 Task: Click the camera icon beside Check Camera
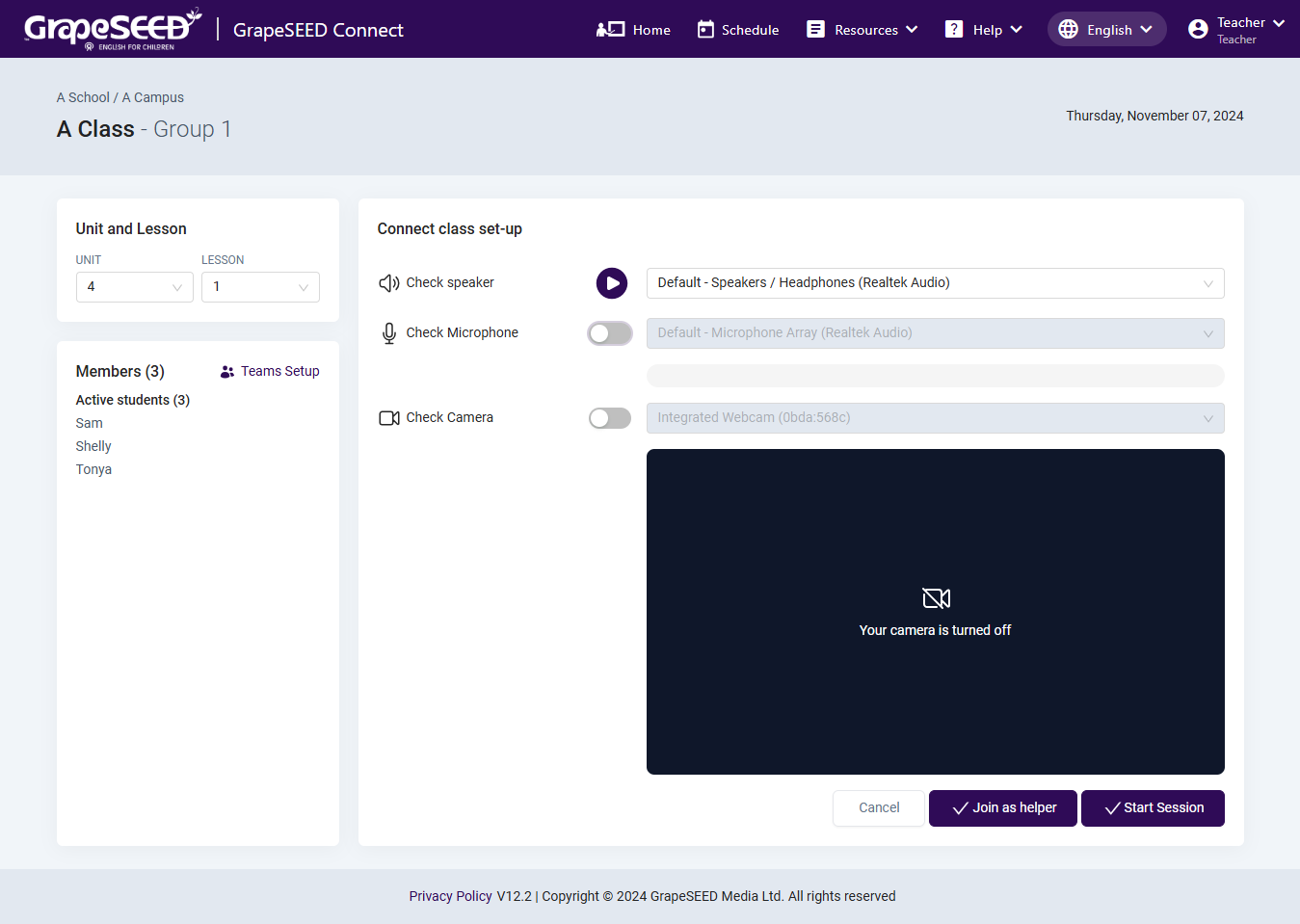[389, 418]
